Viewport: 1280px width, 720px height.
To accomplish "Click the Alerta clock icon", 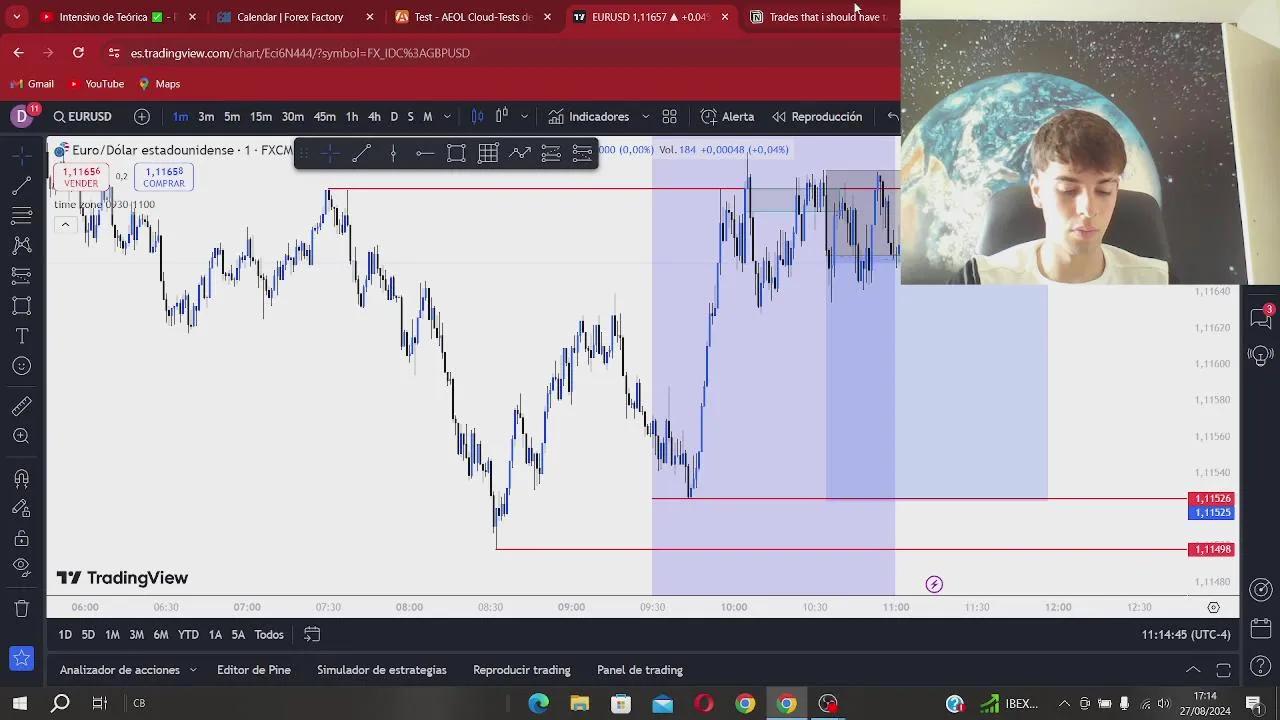I will (709, 117).
